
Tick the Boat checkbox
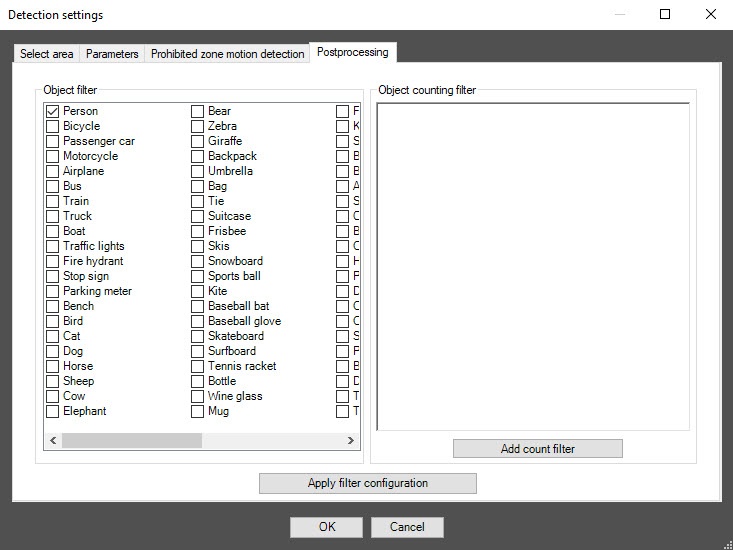(x=52, y=231)
